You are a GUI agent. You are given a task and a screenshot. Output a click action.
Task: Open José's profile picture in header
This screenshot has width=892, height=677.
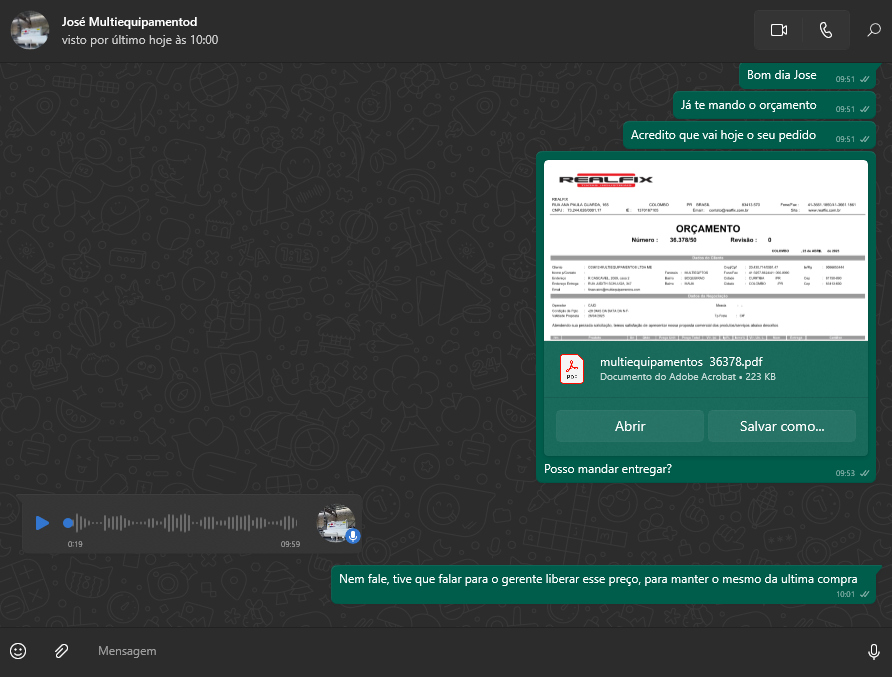[x=30, y=31]
